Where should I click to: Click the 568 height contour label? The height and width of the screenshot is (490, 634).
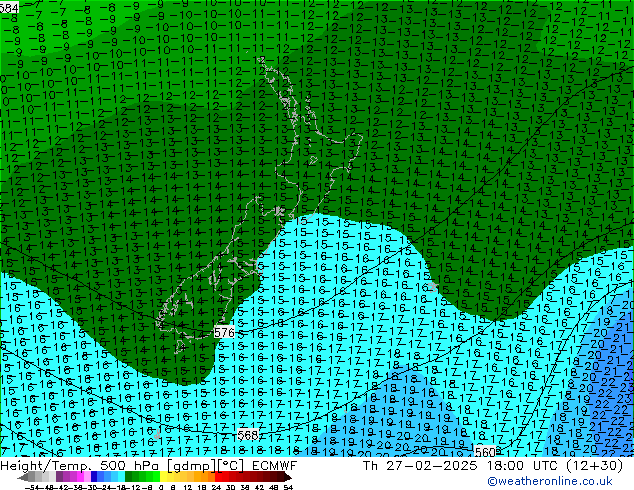[x=247, y=435]
